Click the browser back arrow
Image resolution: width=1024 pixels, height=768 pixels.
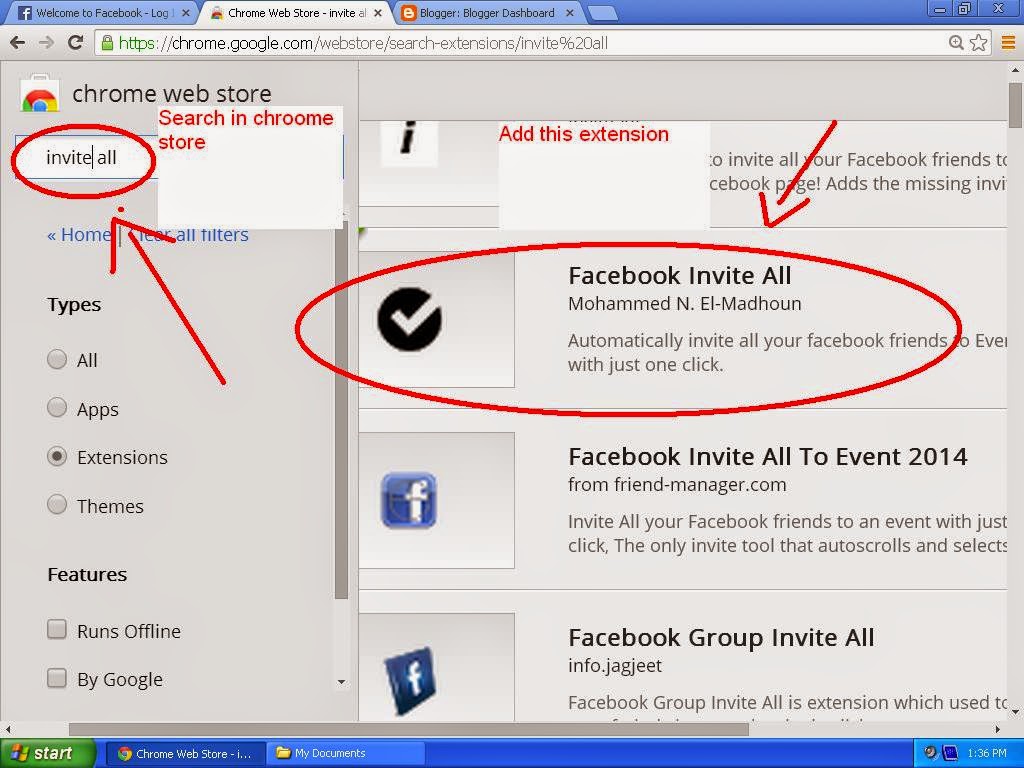(18, 43)
